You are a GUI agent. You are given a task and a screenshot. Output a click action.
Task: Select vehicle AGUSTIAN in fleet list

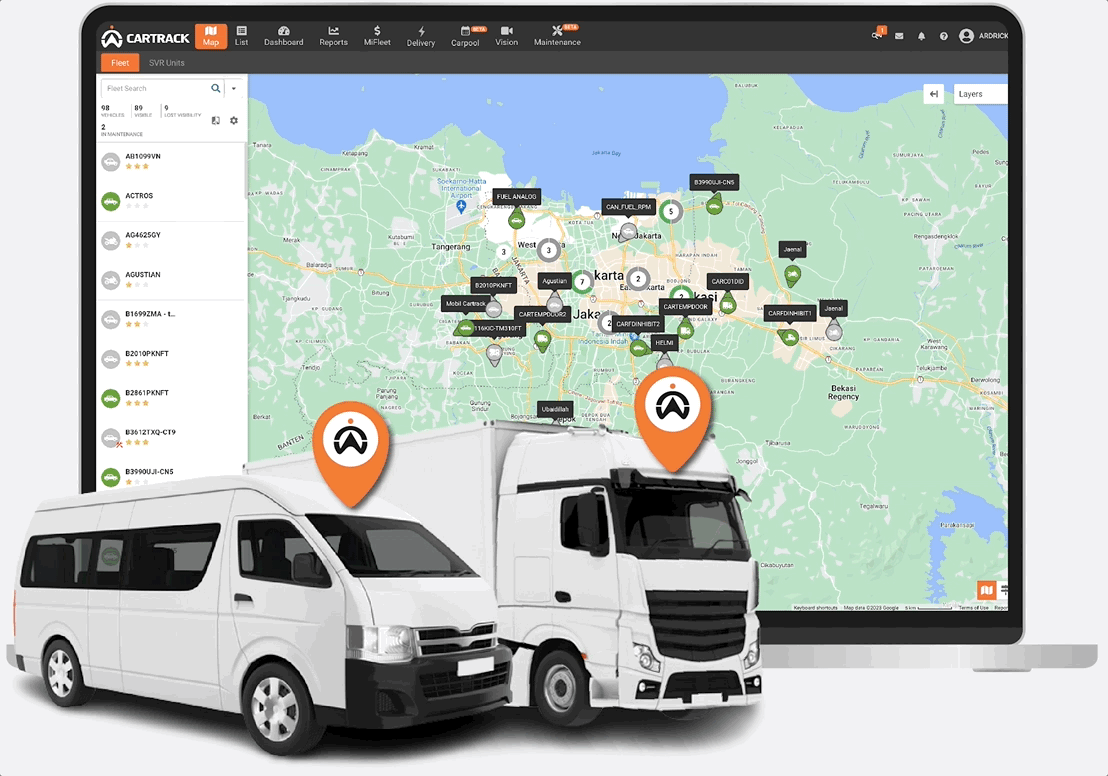click(170, 281)
